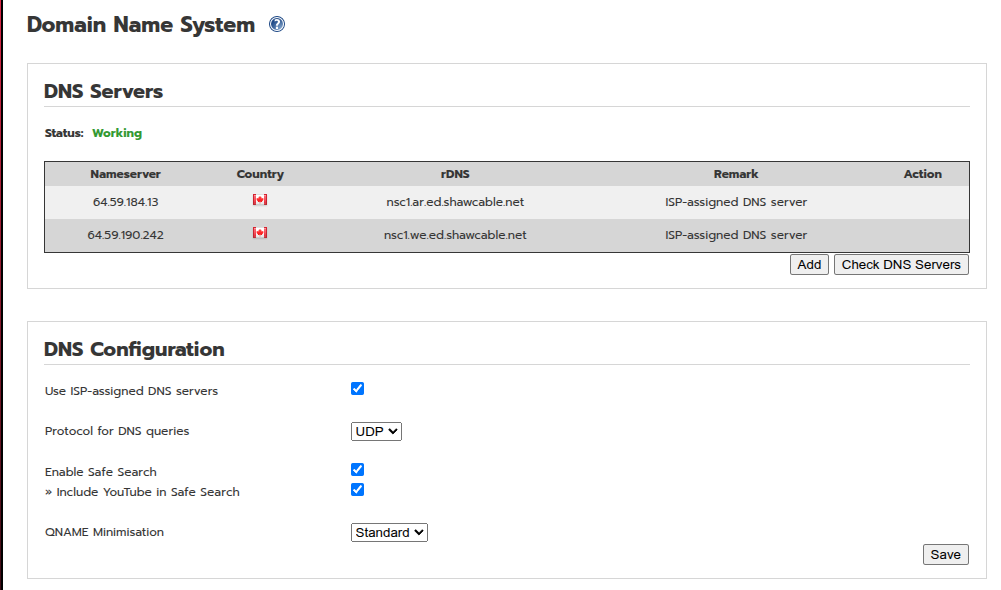This screenshot has height=590, width=1001.
Task: Select nameserver 64.59.190.242 cell
Action: click(125, 236)
